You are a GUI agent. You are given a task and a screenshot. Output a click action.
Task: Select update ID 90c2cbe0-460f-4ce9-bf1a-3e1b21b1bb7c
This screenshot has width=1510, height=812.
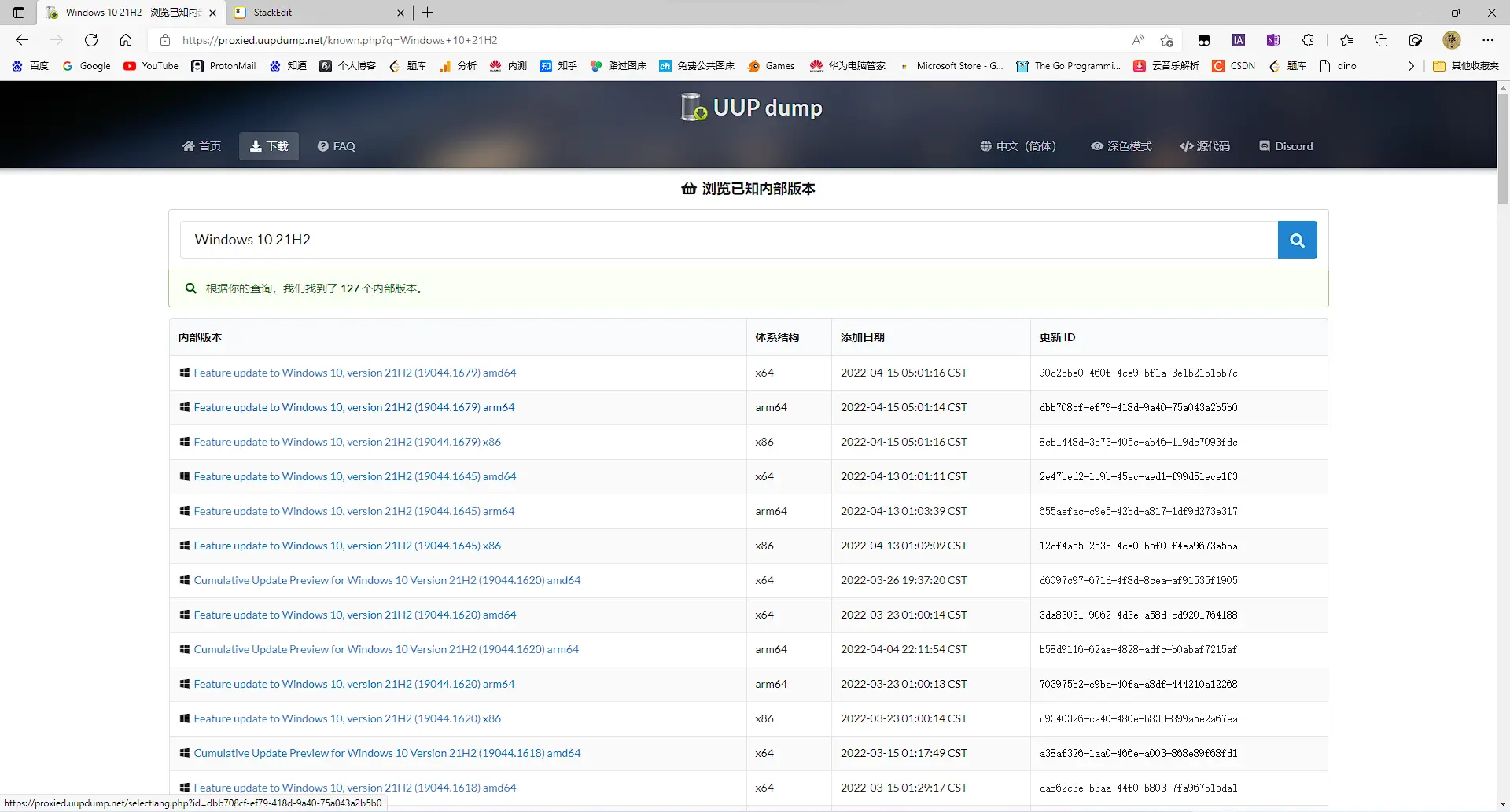click(x=1138, y=373)
